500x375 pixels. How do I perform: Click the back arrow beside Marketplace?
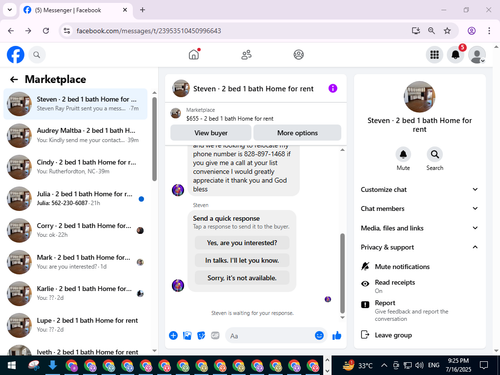pos(14,79)
